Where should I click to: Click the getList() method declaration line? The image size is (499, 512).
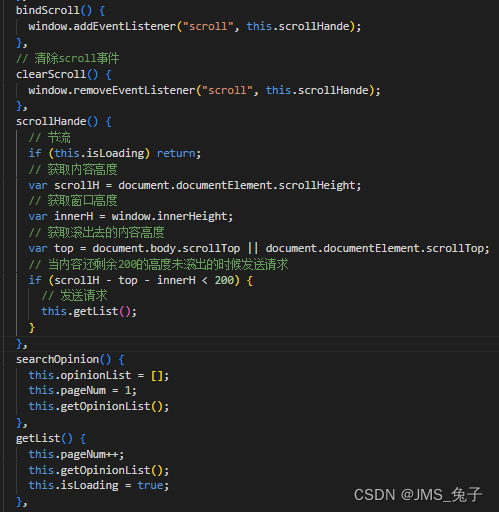click(x=51, y=438)
